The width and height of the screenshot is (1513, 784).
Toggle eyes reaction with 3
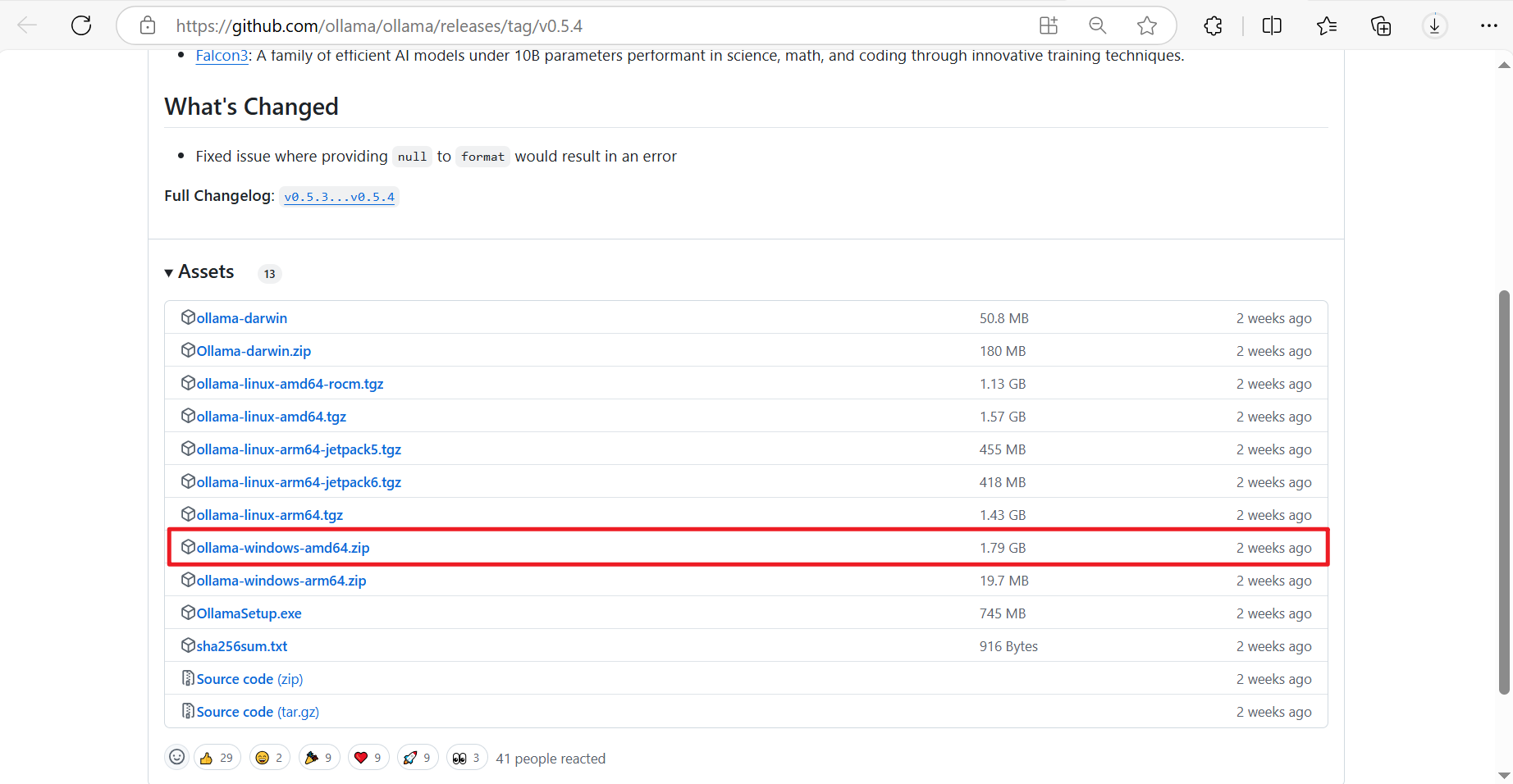[467, 758]
